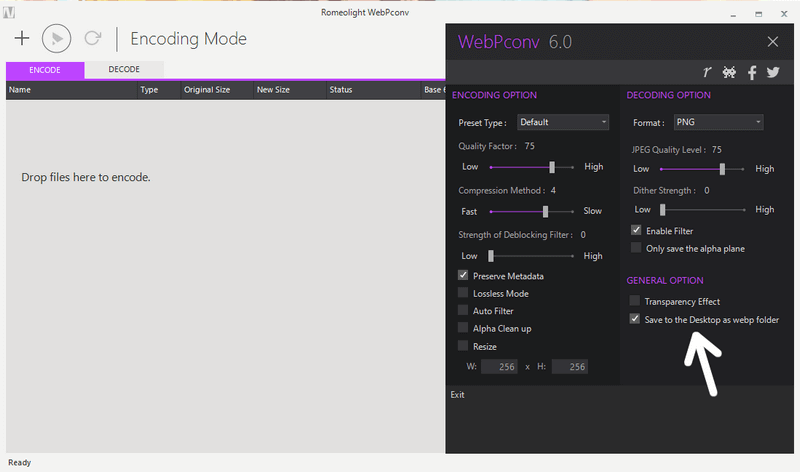The height and width of the screenshot is (472, 800).
Task: Sort by the Name column header
Action: pos(71,90)
